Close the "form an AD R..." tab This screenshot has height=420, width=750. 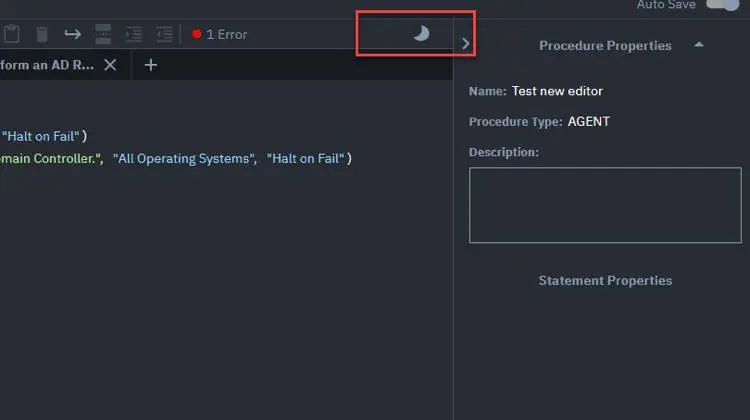click(110, 65)
